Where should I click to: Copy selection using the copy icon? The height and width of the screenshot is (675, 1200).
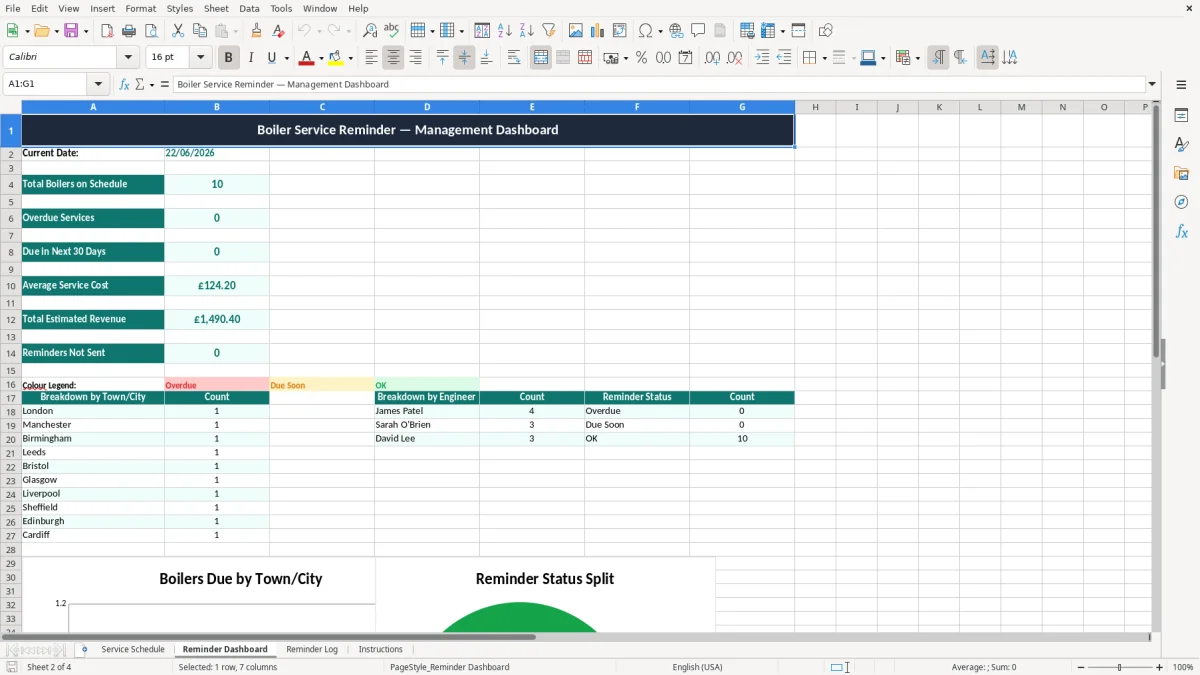coord(200,31)
